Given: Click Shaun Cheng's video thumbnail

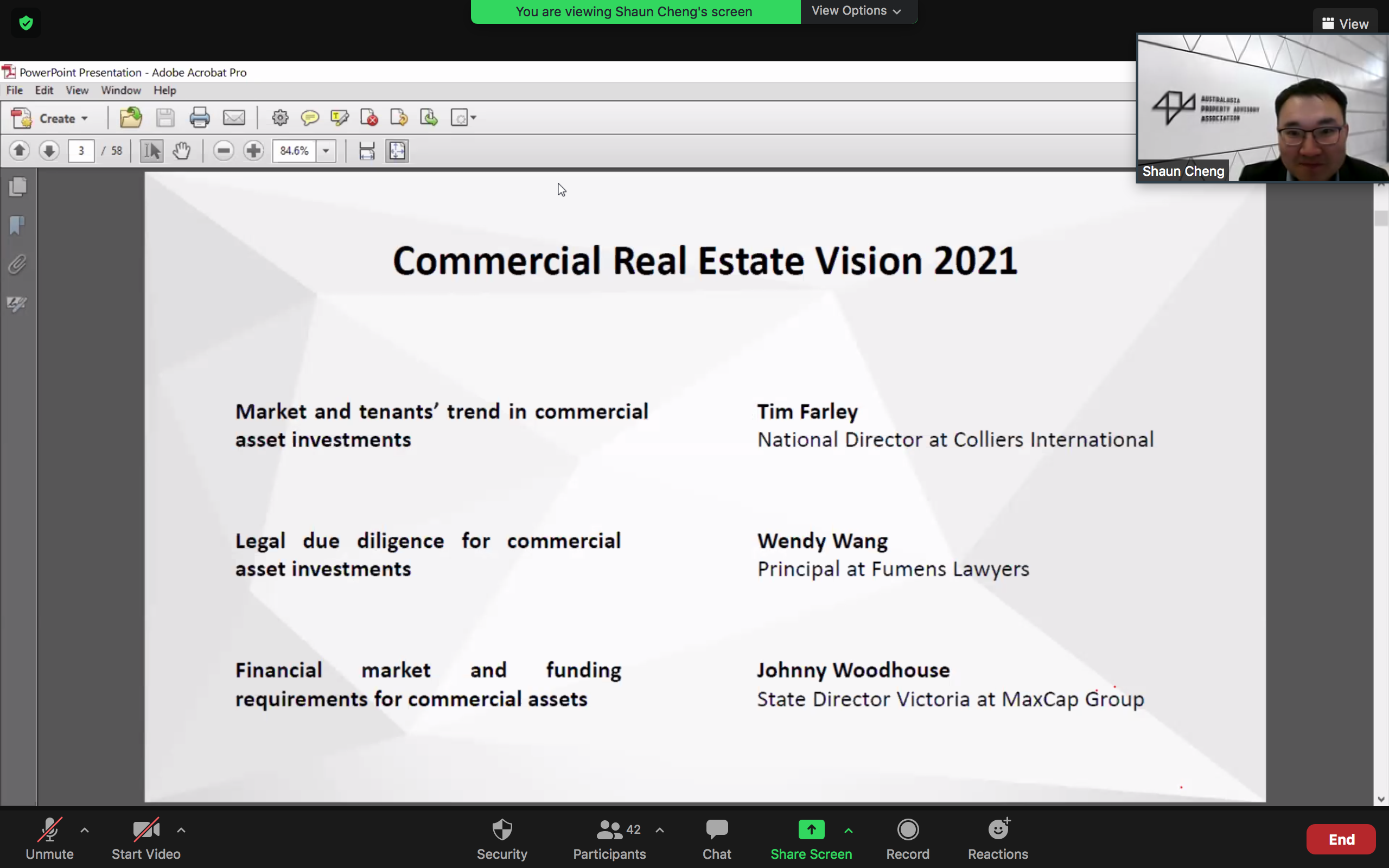Looking at the screenshot, I should (1263, 108).
